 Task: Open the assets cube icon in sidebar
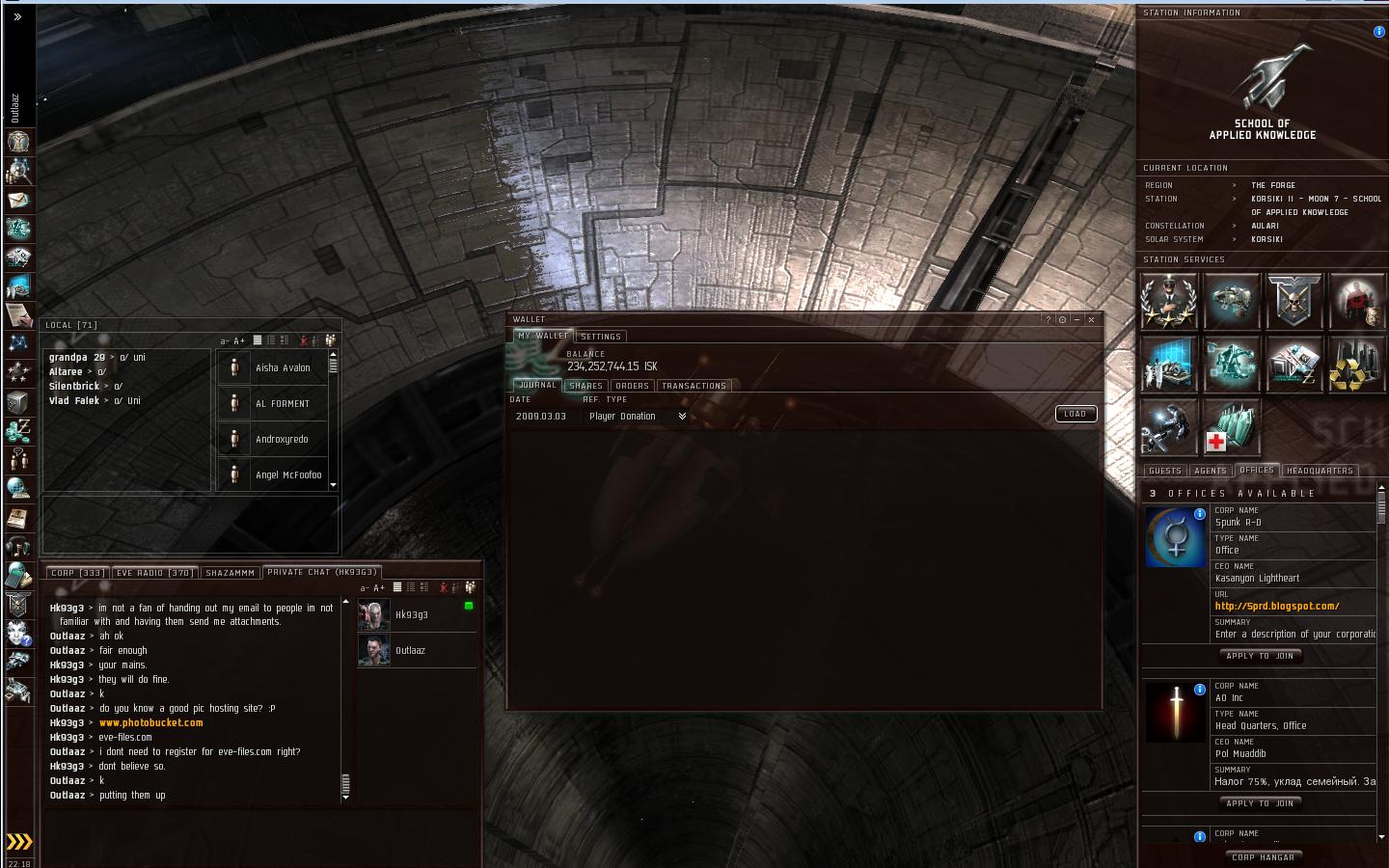tap(19, 401)
